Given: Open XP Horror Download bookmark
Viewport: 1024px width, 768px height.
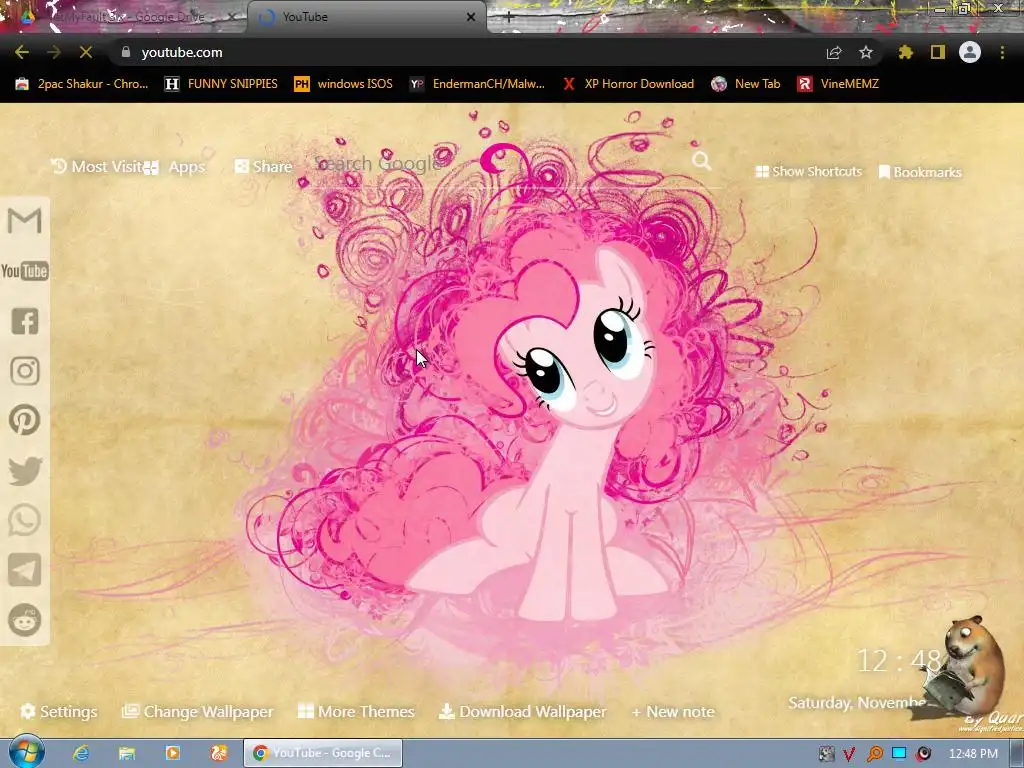Looking at the screenshot, I should [x=628, y=84].
